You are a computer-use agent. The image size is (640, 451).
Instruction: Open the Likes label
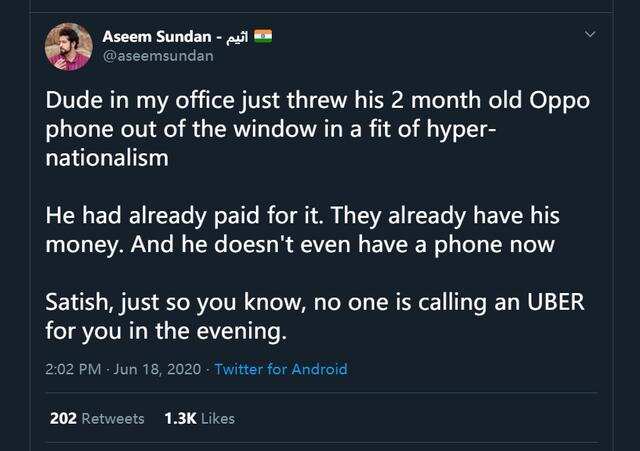218,418
